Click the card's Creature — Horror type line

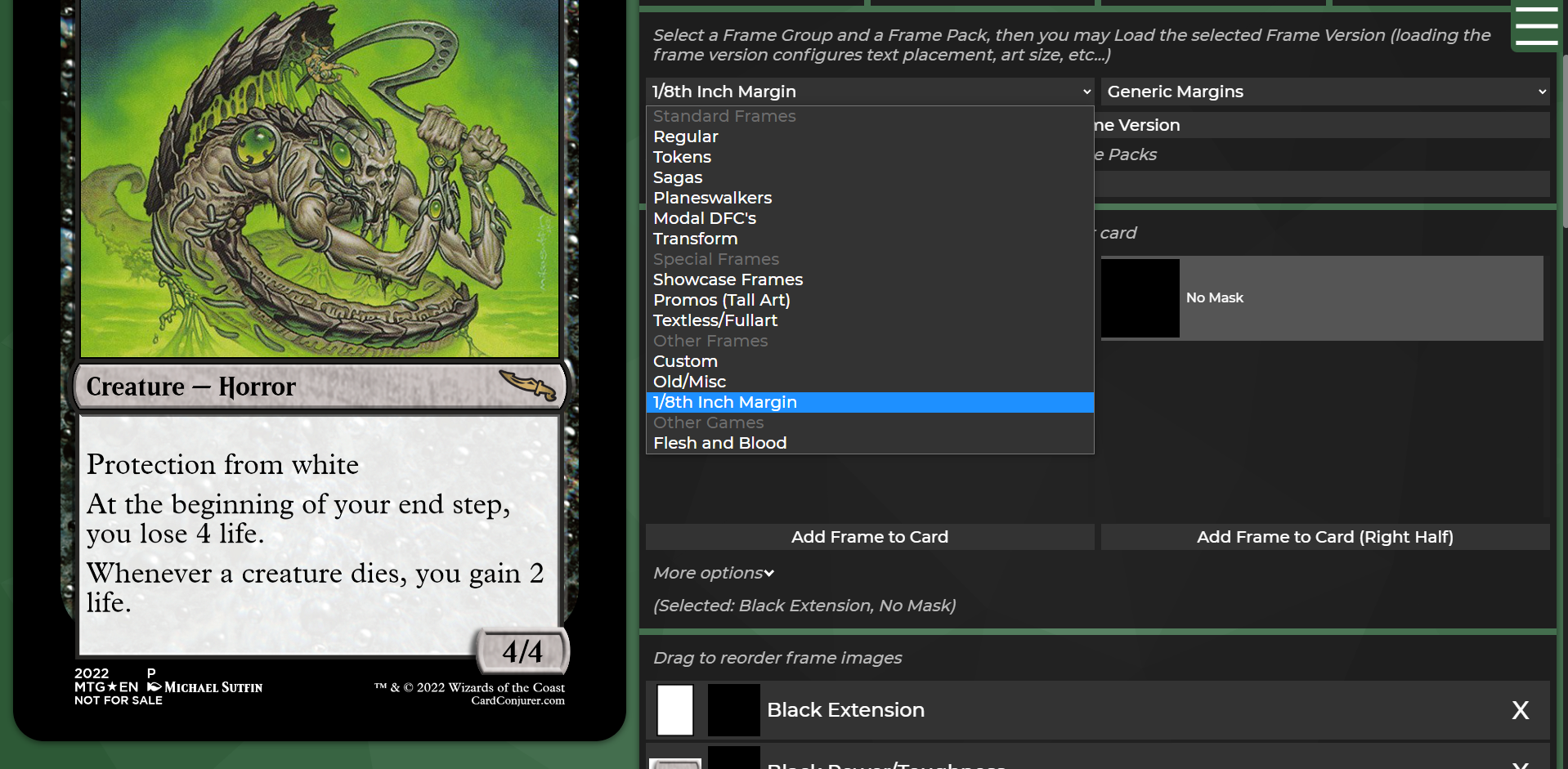[191, 387]
